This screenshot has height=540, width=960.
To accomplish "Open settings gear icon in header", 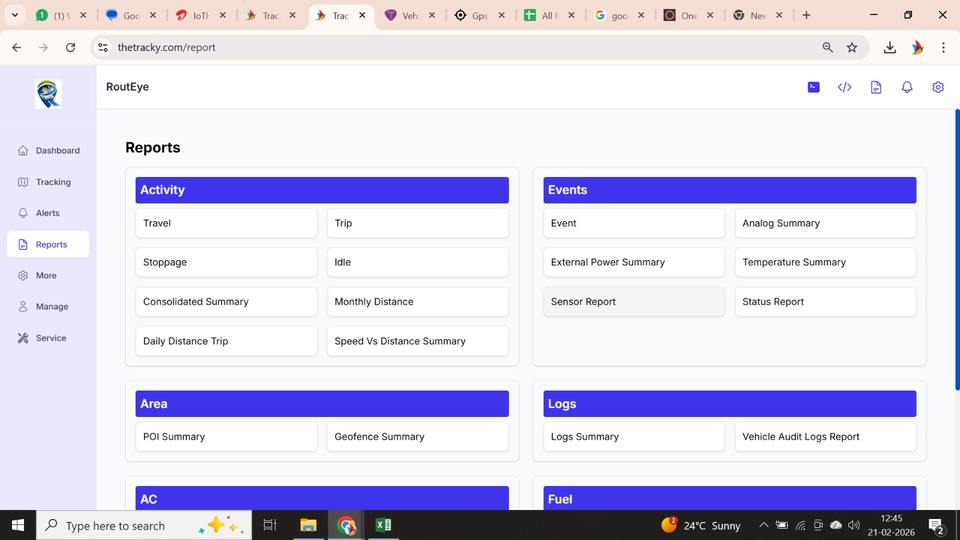I will [938, 87].
